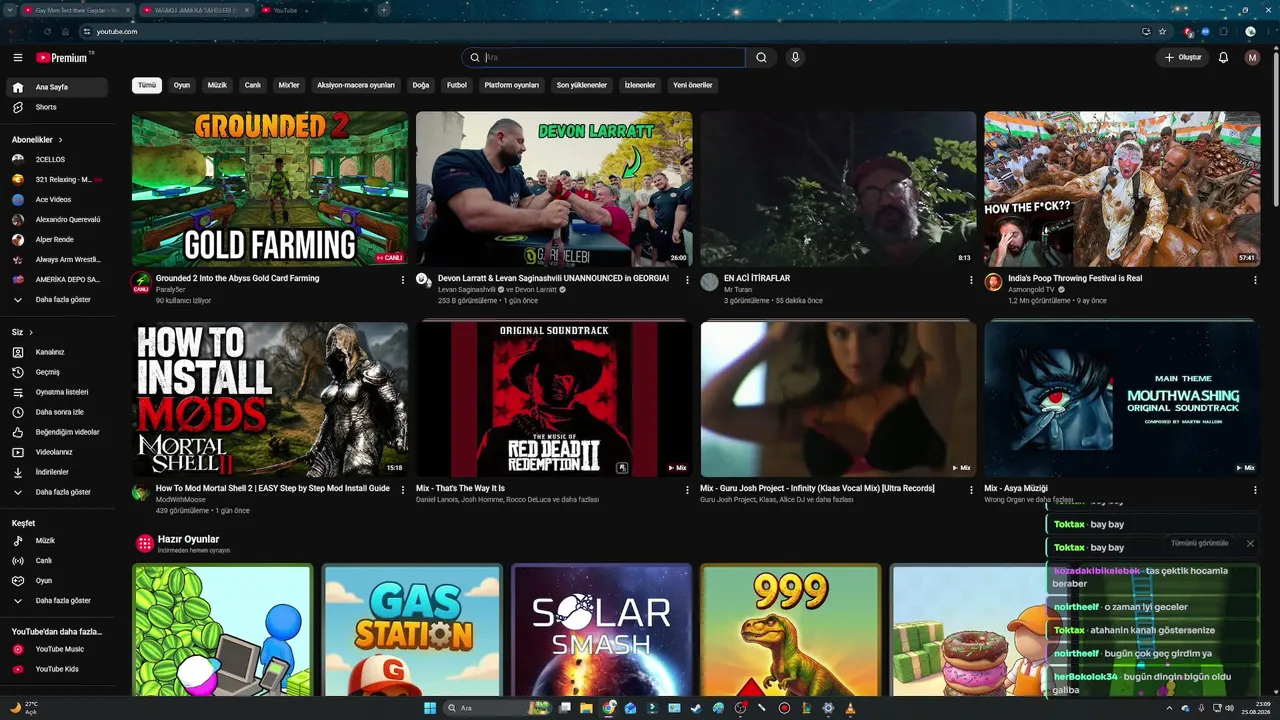1280x720 pixels.
Task: Select the Son yüklenenler chip
Action: [582, 85]
